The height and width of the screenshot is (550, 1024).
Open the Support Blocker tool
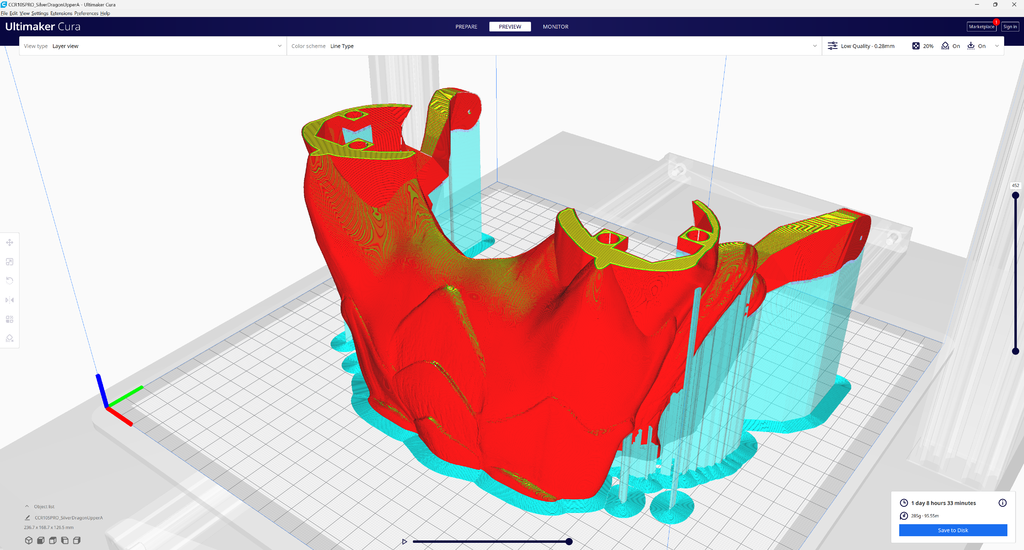tap(10, 338)
